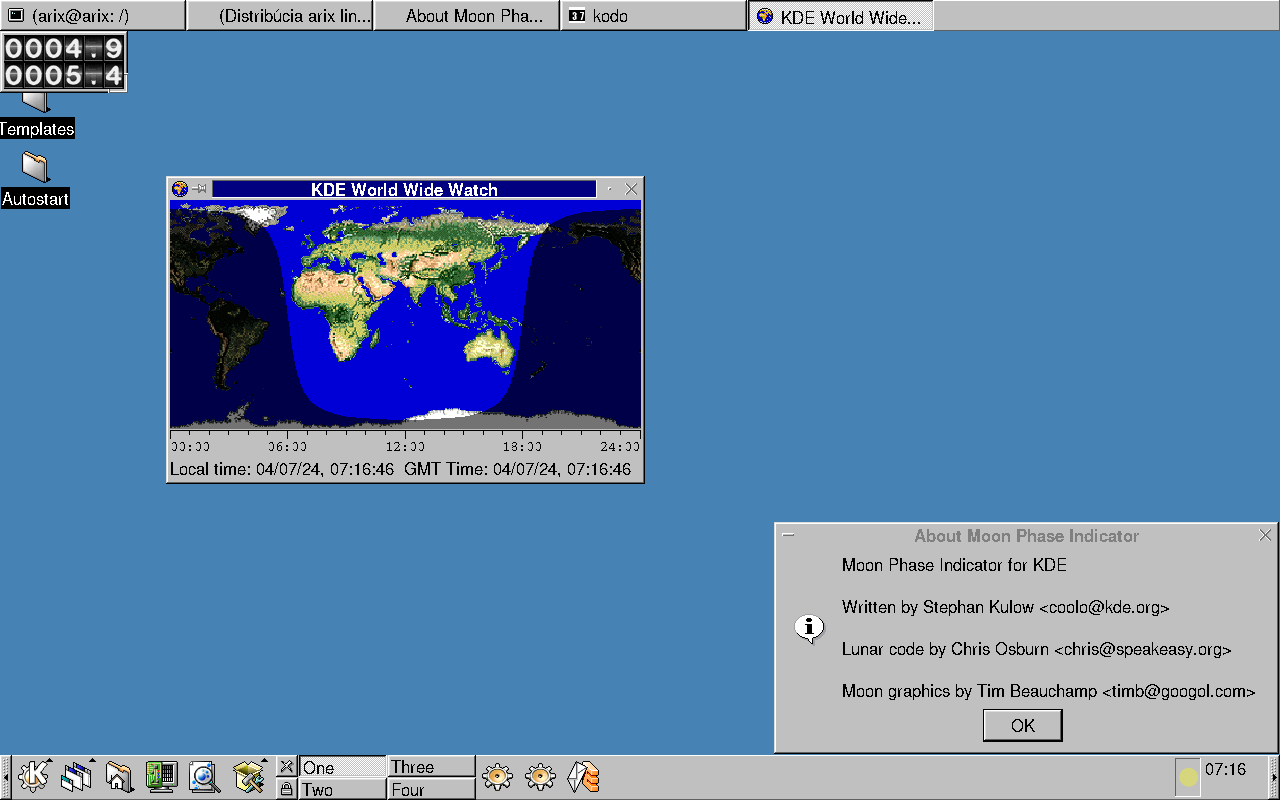This screenshot has width=1280, height=800.
Task: Open the Autostart desktop folder
Action: click(x=35, y=180)
